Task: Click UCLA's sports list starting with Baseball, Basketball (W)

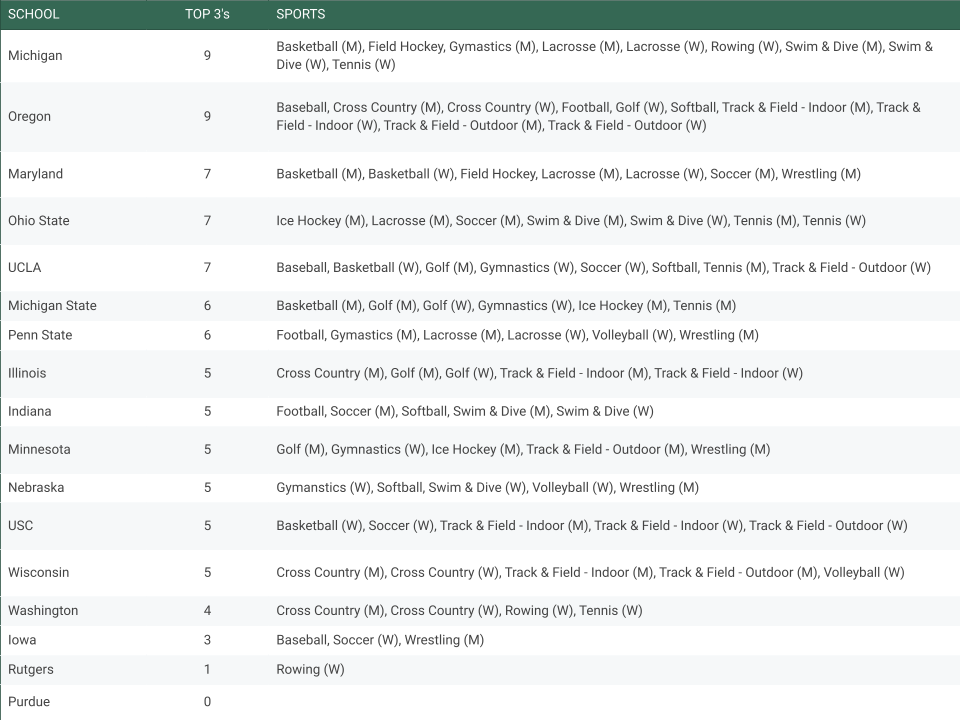Action: coord(603,268)
